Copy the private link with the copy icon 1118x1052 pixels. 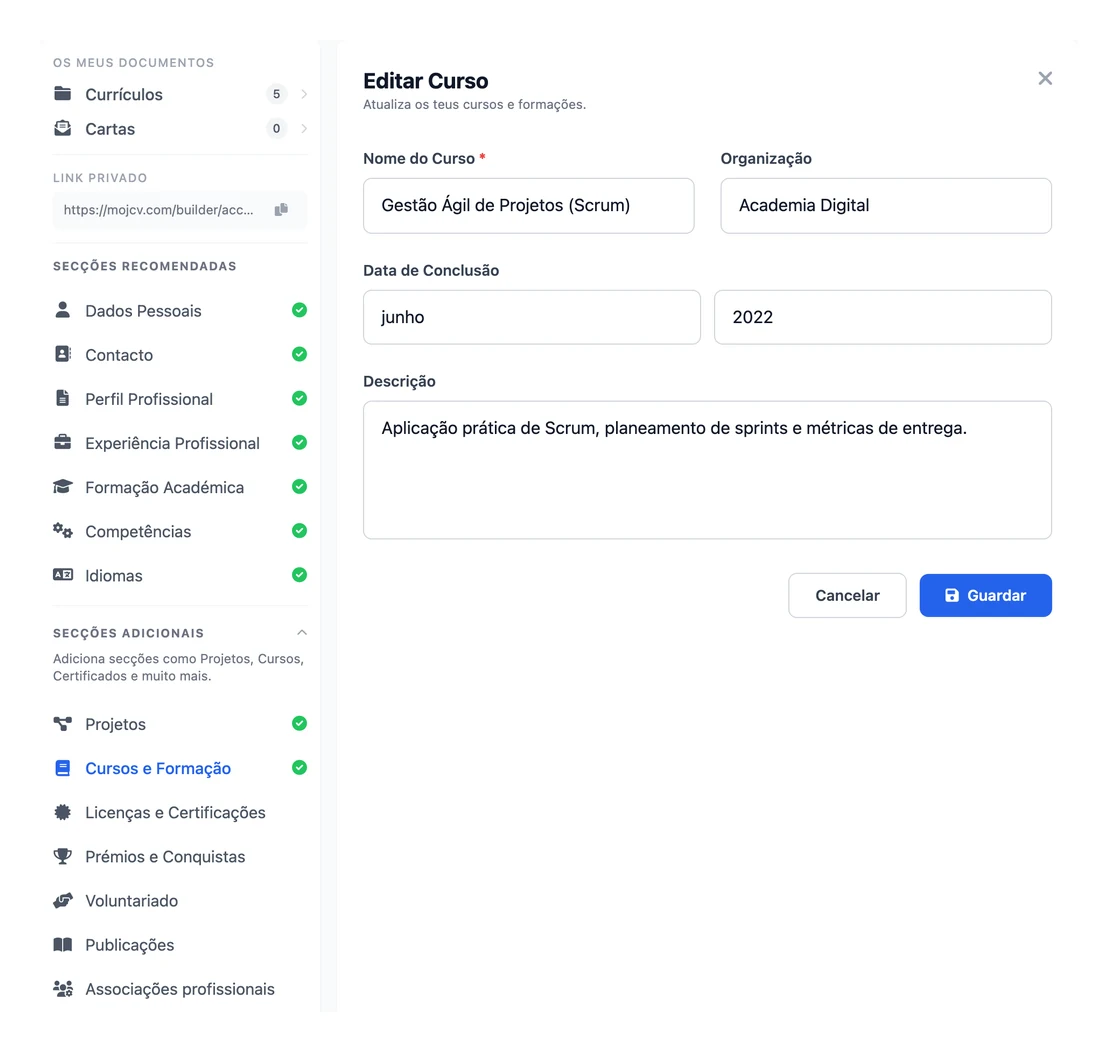pyautogui.click(x=282, y=210)
